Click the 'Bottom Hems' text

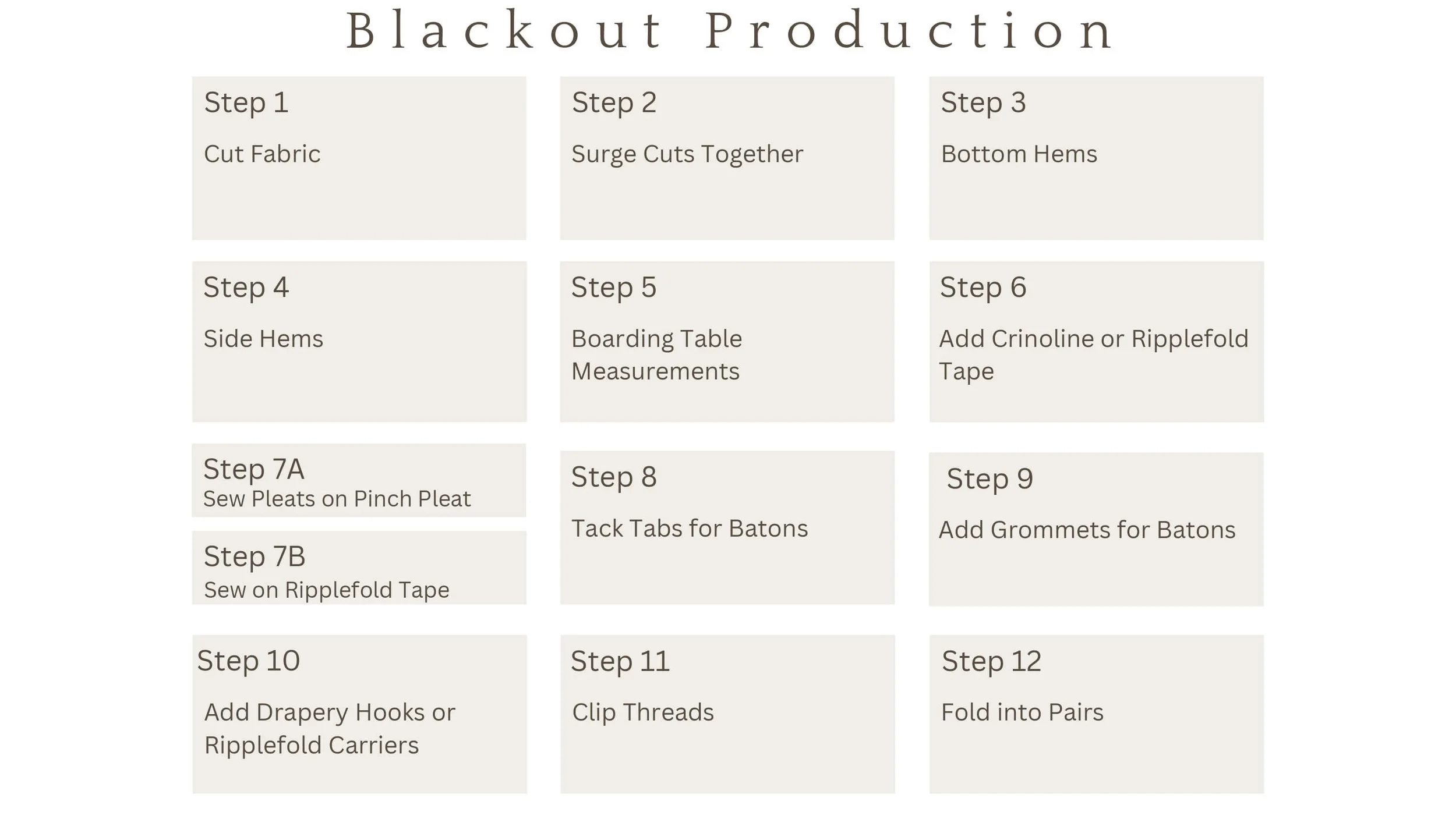point(1019,154)
